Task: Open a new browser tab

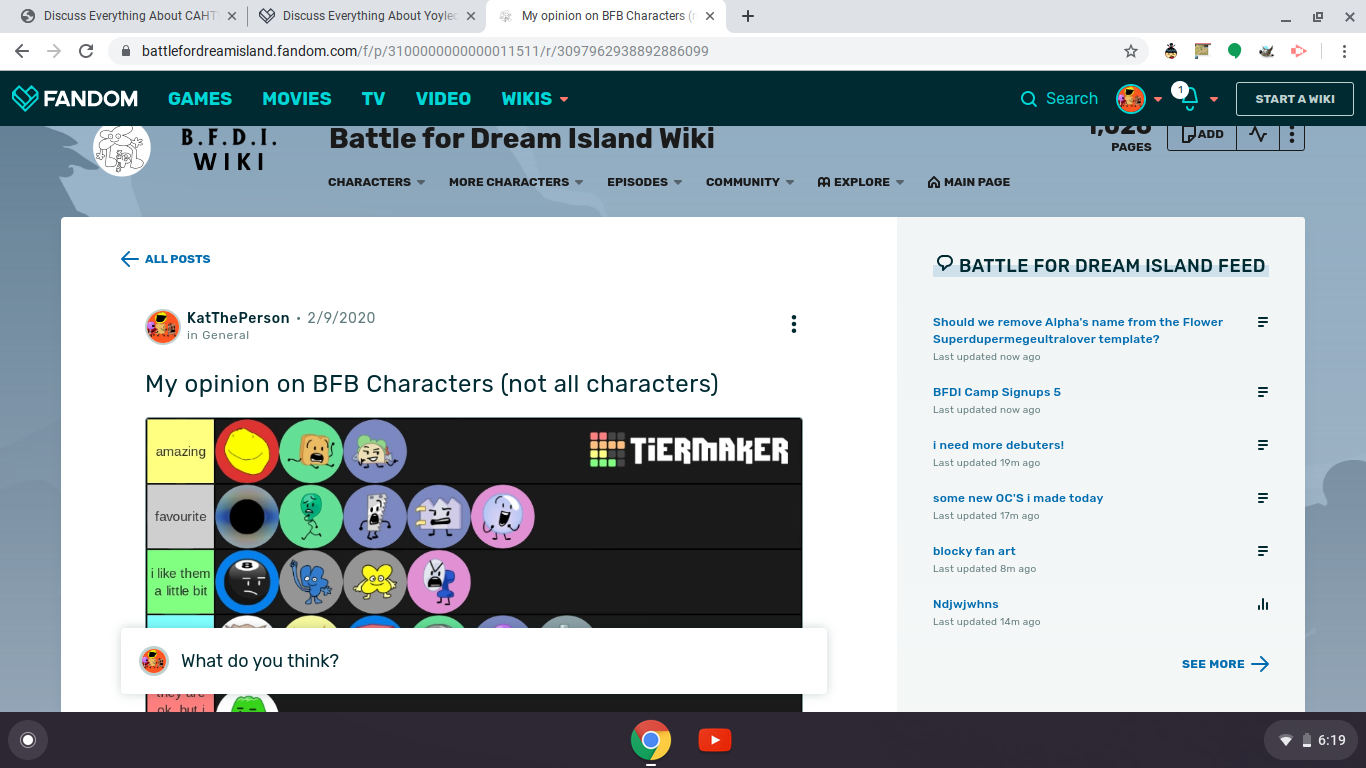Action: click(x=748, y=16)
